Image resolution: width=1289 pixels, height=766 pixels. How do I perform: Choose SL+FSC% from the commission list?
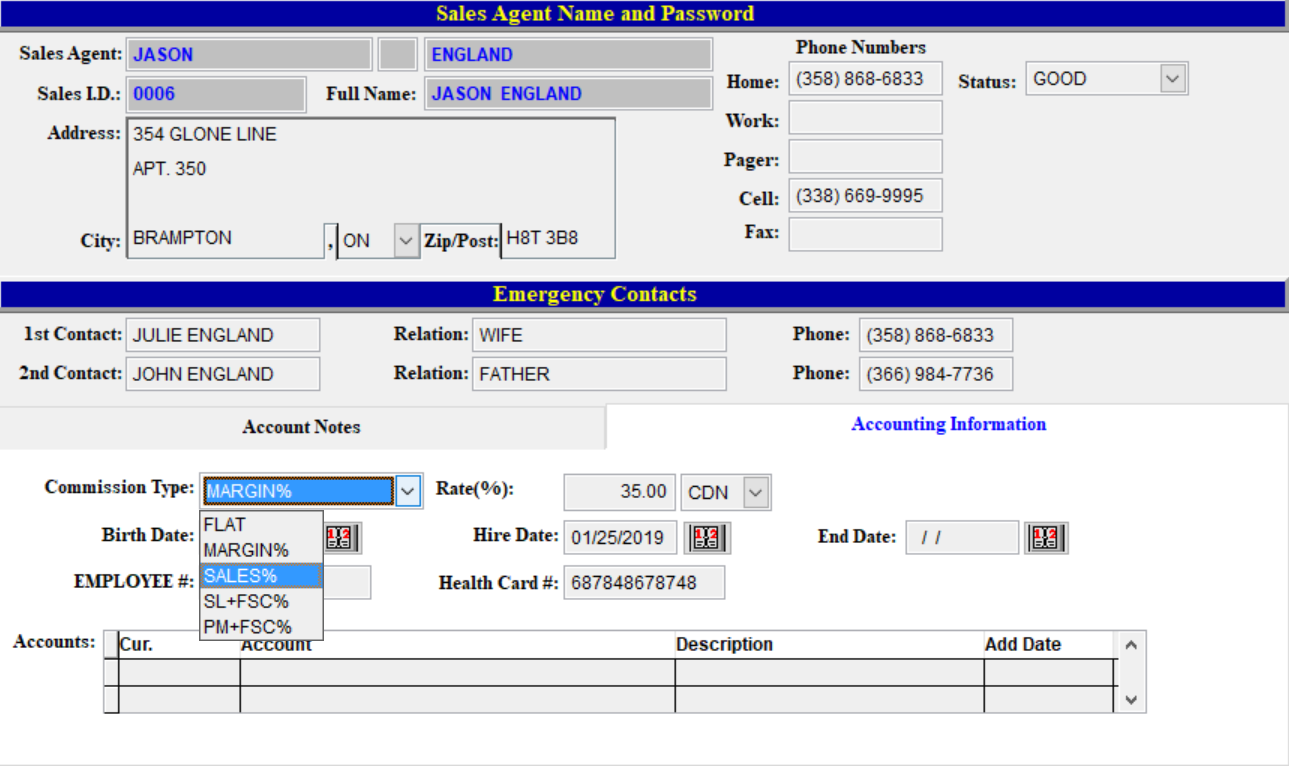tap(261, 601)
